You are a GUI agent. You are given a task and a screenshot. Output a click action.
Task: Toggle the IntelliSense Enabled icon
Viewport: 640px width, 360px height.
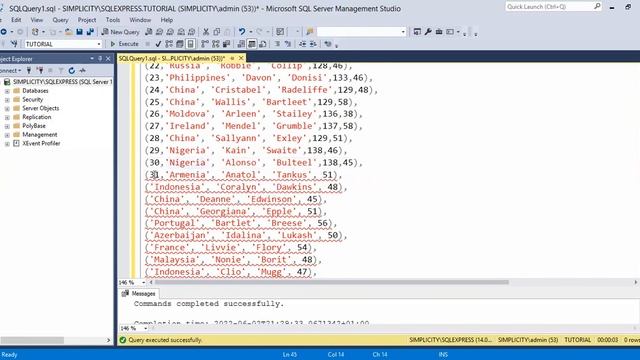[x=191, y=44]
